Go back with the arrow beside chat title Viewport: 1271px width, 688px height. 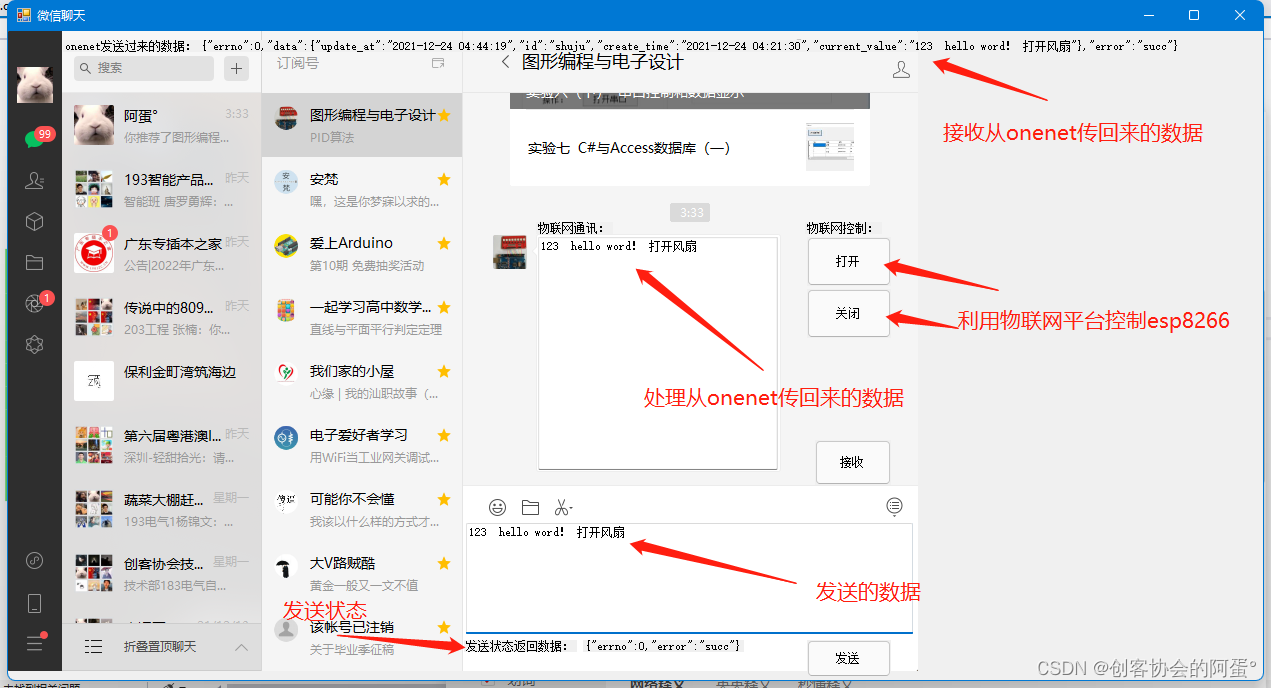click(505, 62)
